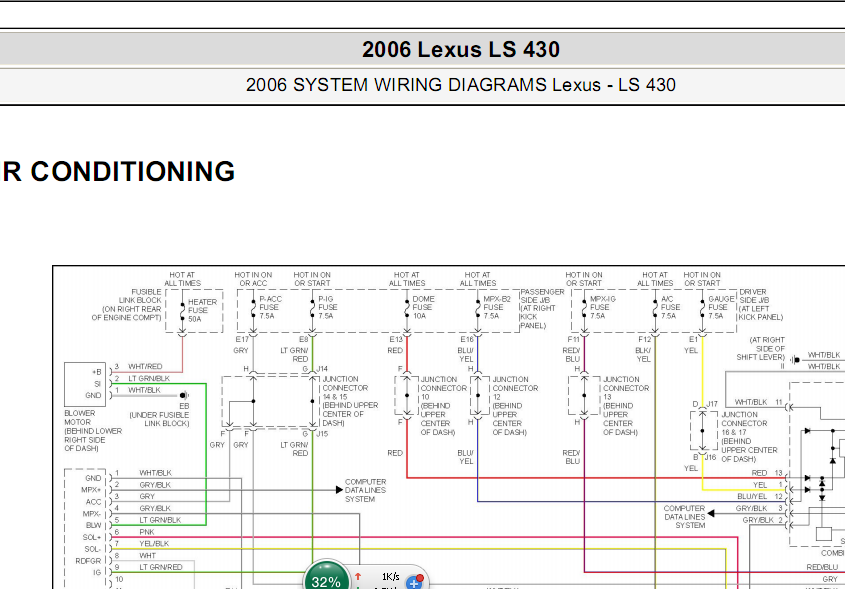The height and width of the screenshot is (589, 845).
Task: Click the E1 connector label
Action: tap(693, 339)
